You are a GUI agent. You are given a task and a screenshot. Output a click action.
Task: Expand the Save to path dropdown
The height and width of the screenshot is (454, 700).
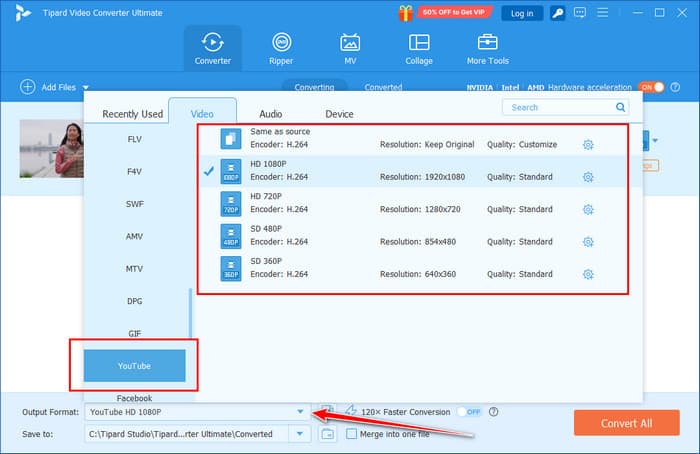[x=300, y=434]
